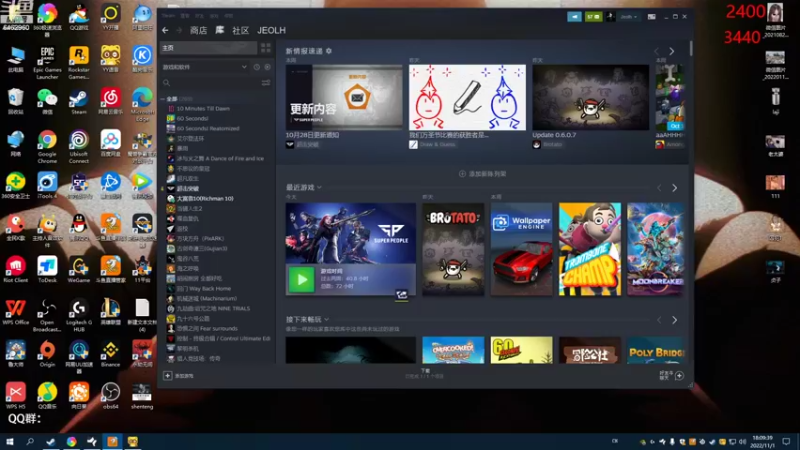The height and width of the screenshot is (450, 800).
Task: Click the library Home button
Action: pyautogui.click(x=209, y=48)
